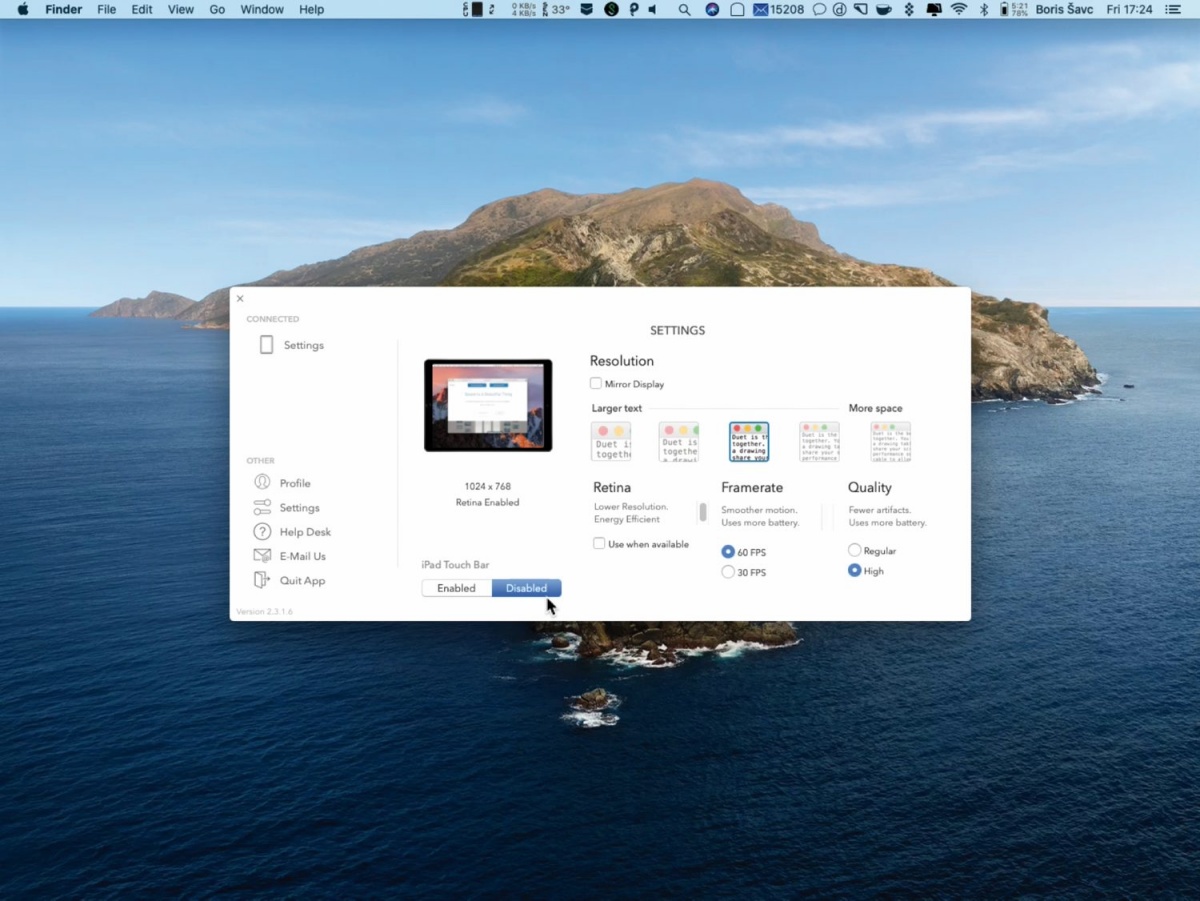Screen dimensions: 1200x901
Task: Select the connected iPad device icon
Action: coord(266,345)
